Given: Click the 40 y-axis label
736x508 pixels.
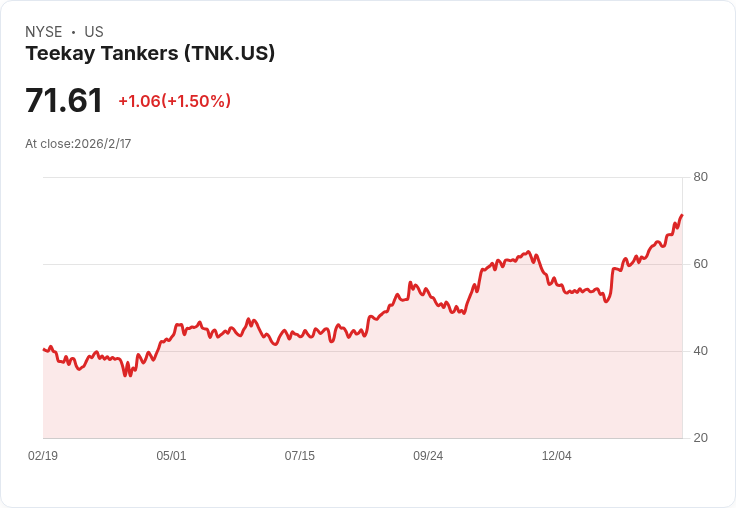Looking at the screenshot, I should (700, 351).
